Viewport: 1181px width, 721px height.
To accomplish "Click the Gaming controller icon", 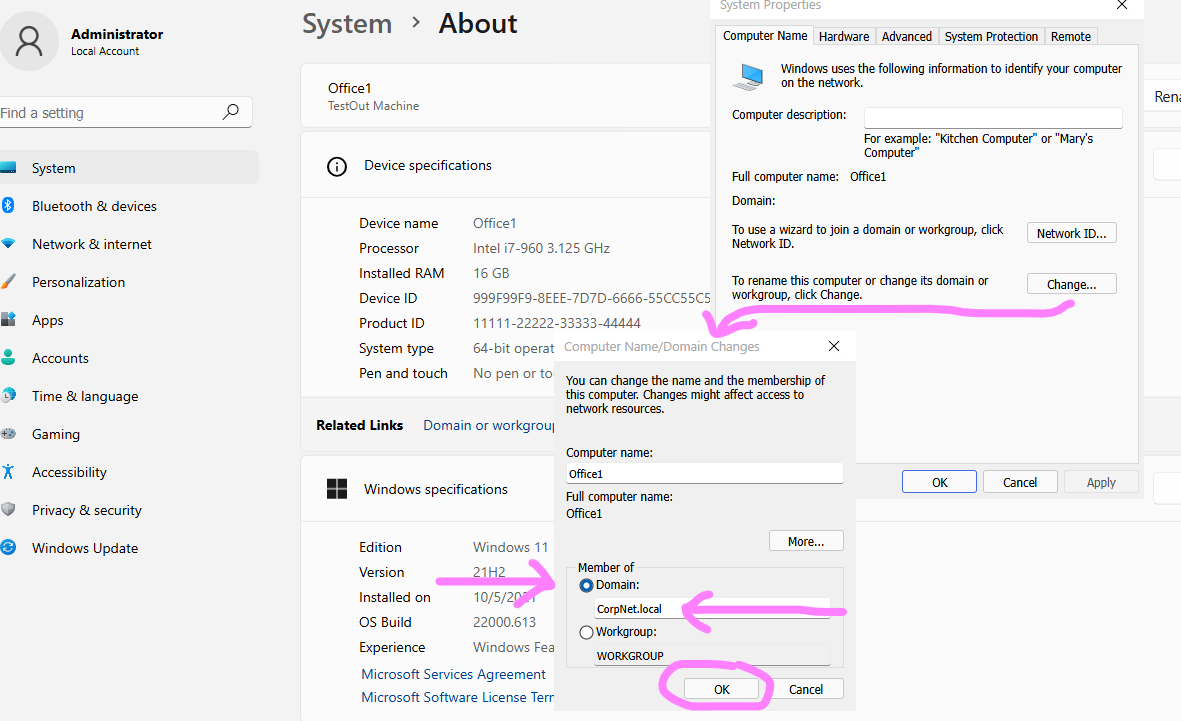I will (8, 433).
